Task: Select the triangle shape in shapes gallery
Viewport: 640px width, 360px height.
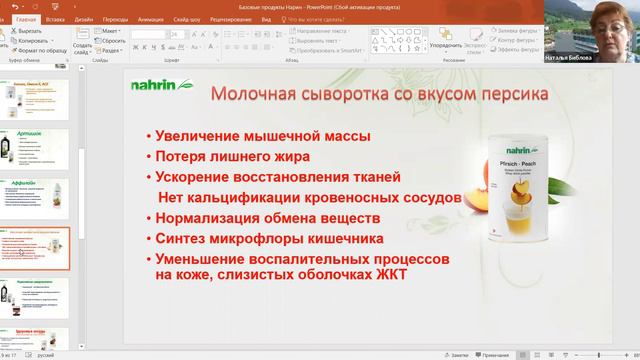Action: (x=375, y=40)
